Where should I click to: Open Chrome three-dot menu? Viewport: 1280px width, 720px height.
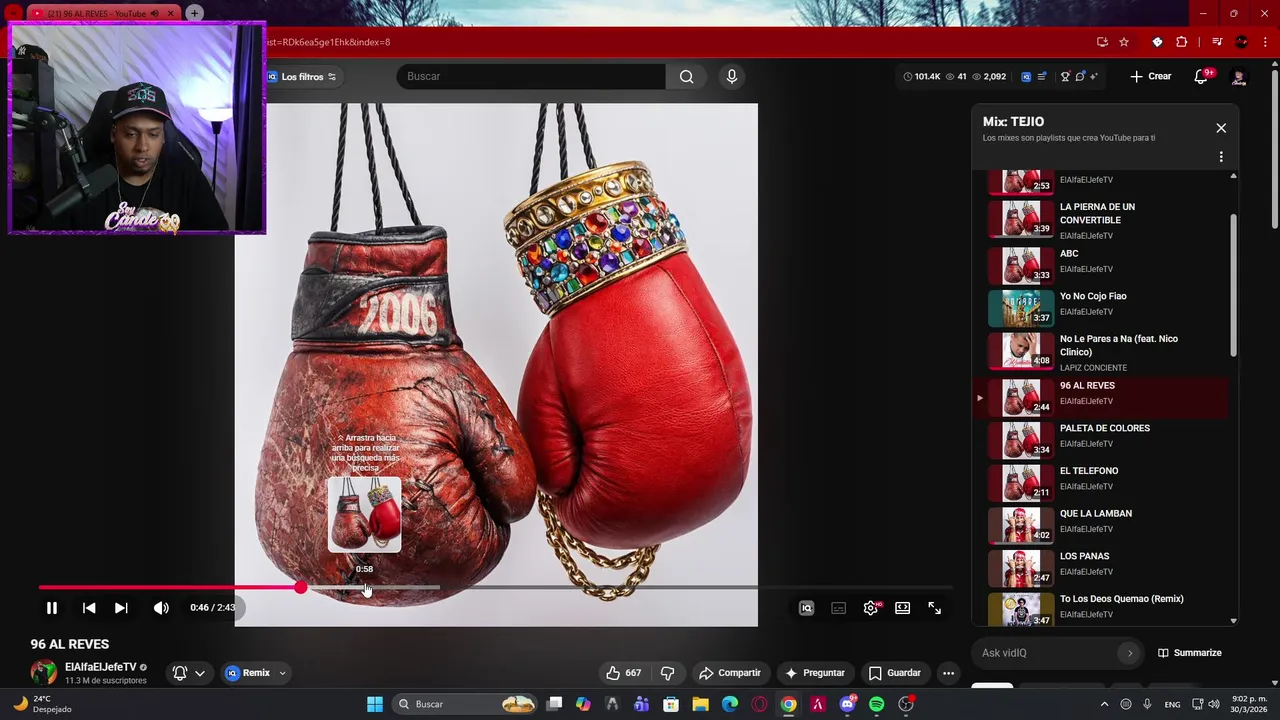pyautogui.click(x=1265, y=42)
